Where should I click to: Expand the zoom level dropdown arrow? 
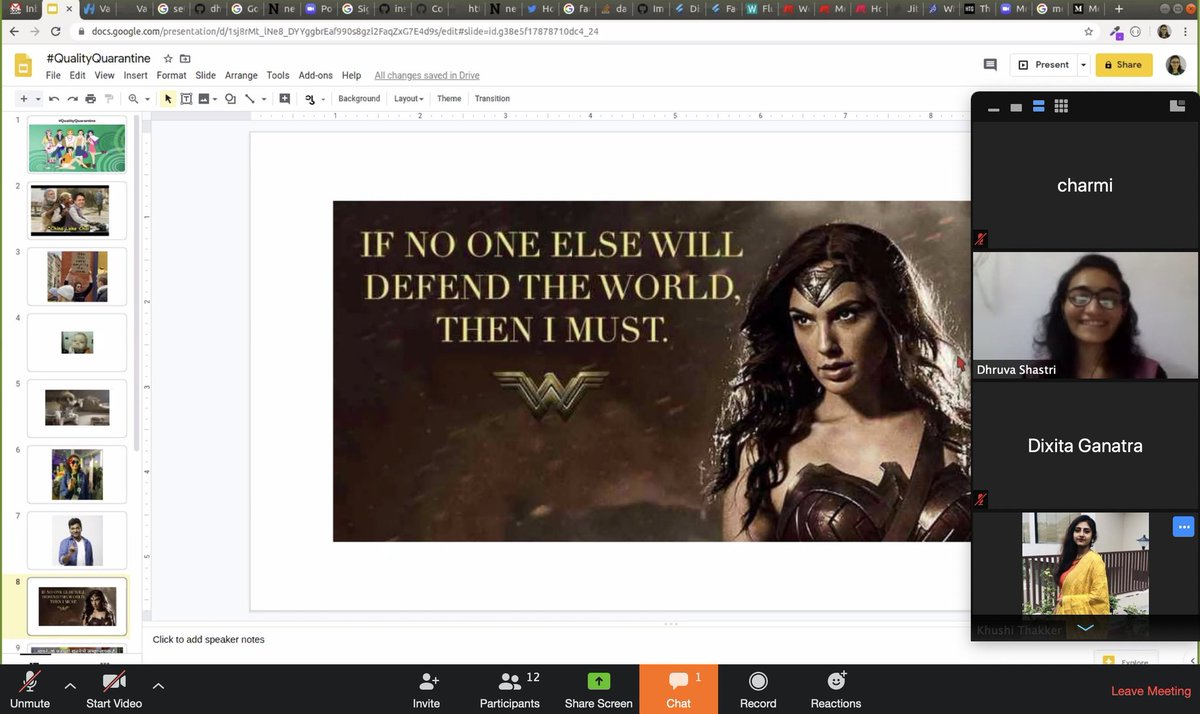147,99
